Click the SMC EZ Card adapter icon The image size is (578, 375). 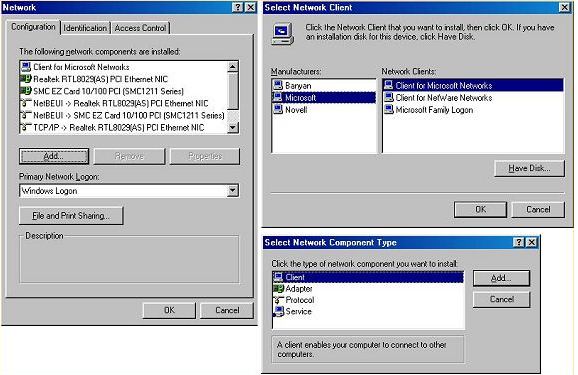coord(26,91)
